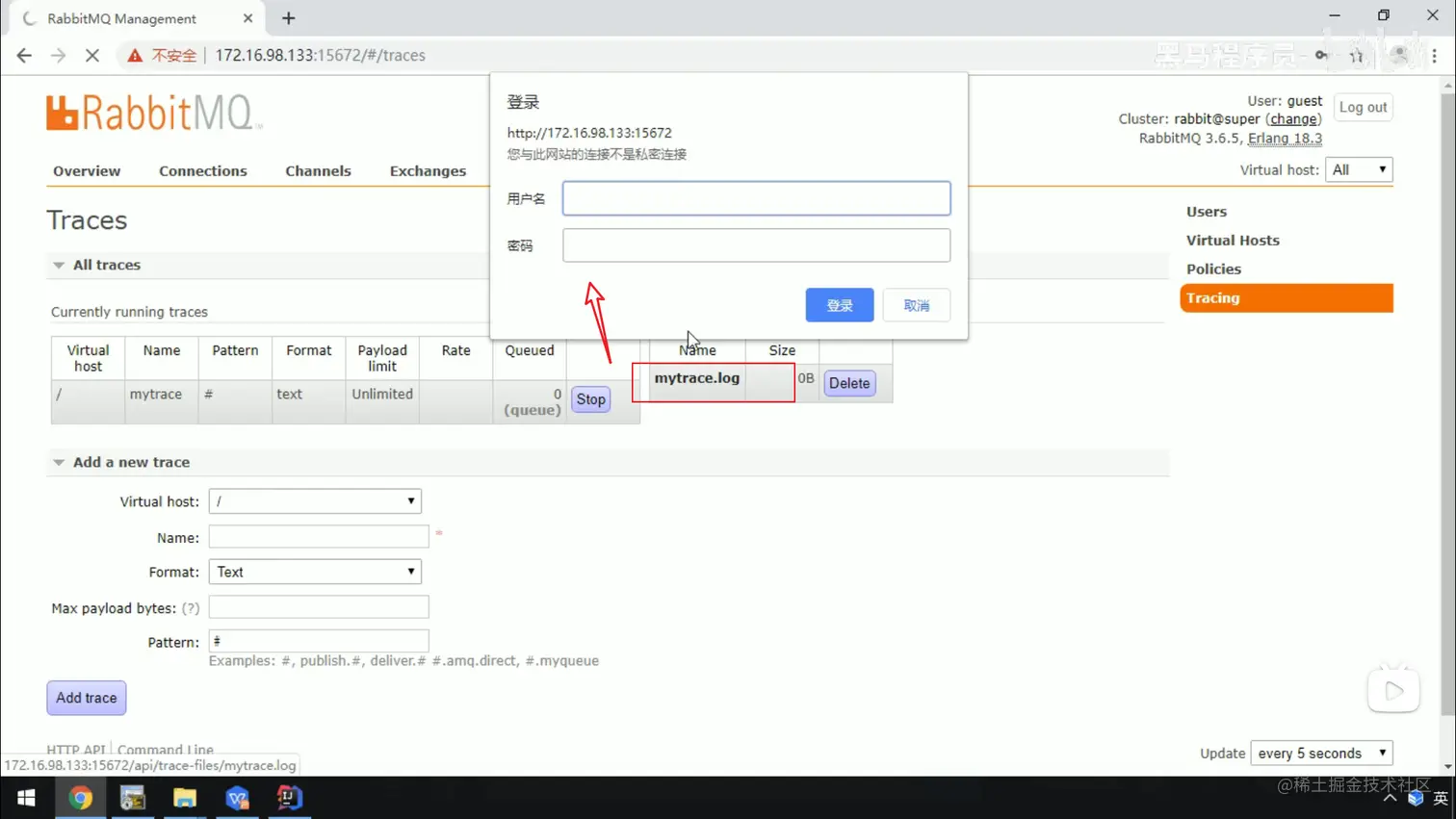Open File Explorer from the taskbar

coord(185,798)
